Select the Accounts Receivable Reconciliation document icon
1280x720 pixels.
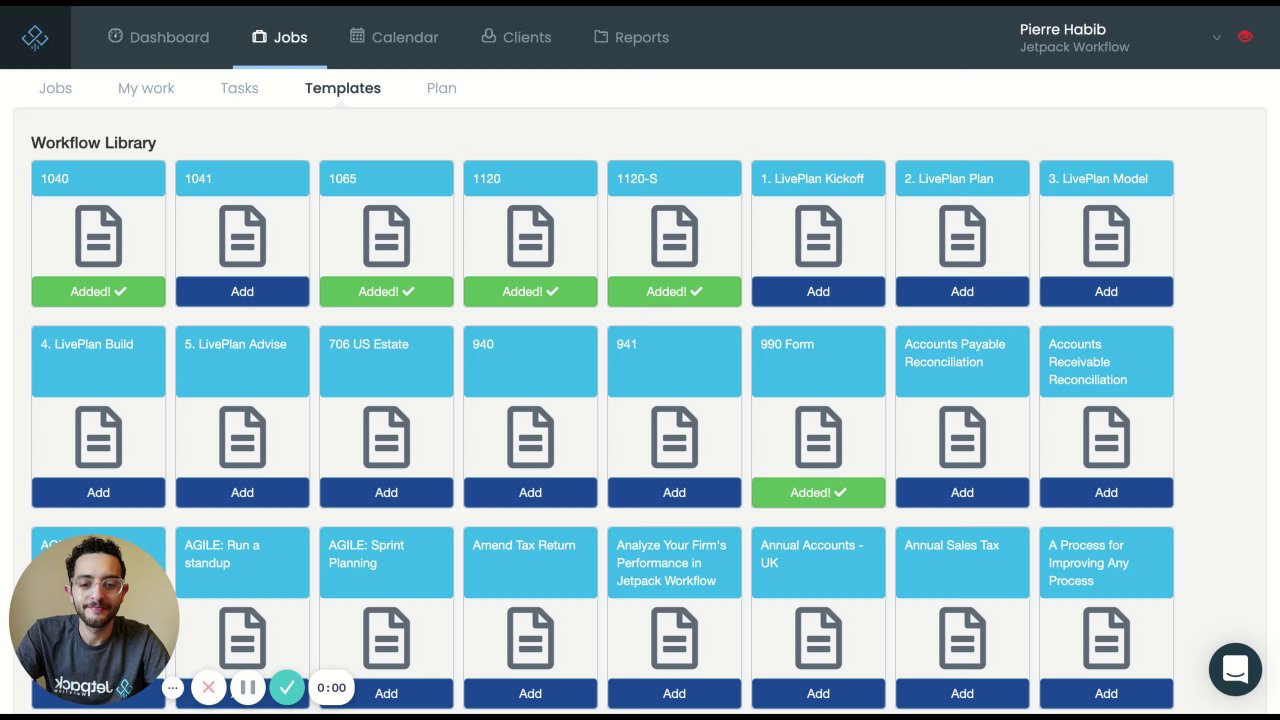1106,437
